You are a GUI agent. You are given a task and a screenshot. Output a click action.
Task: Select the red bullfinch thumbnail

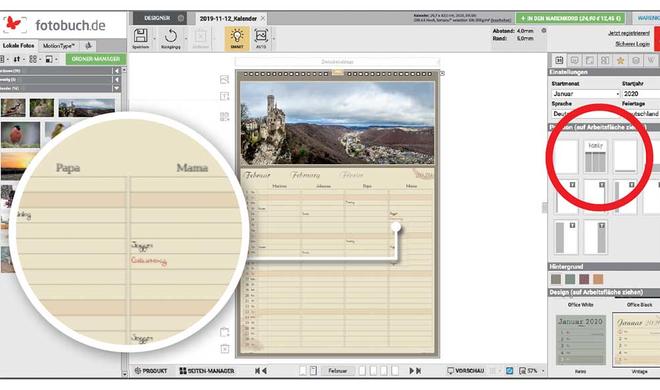[x=20, y=135]
